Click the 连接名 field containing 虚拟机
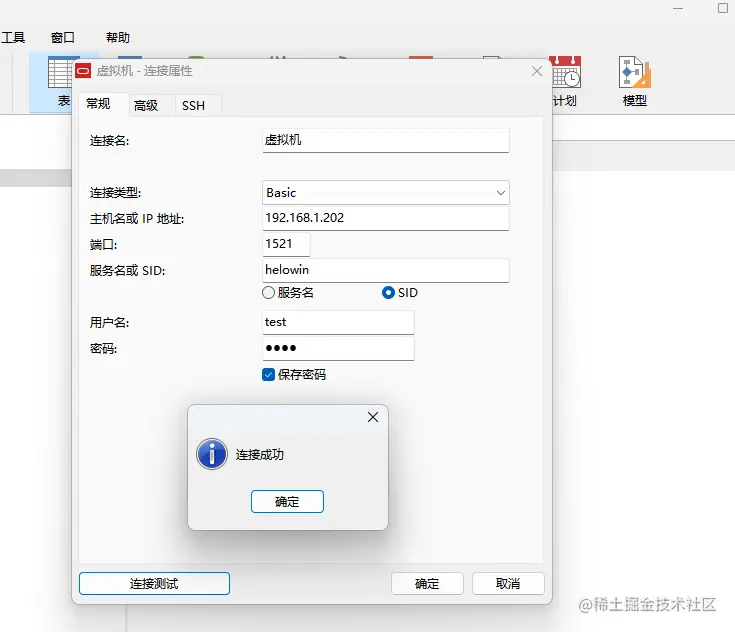Viewport: 735px width, 632px height. (x=385, y=141)
